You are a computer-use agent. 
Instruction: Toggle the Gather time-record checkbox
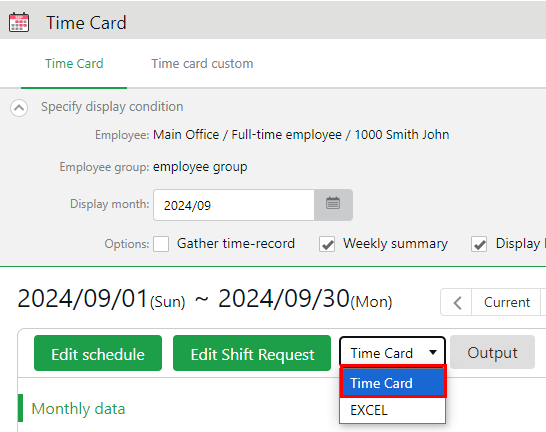[x=161, y=244]
